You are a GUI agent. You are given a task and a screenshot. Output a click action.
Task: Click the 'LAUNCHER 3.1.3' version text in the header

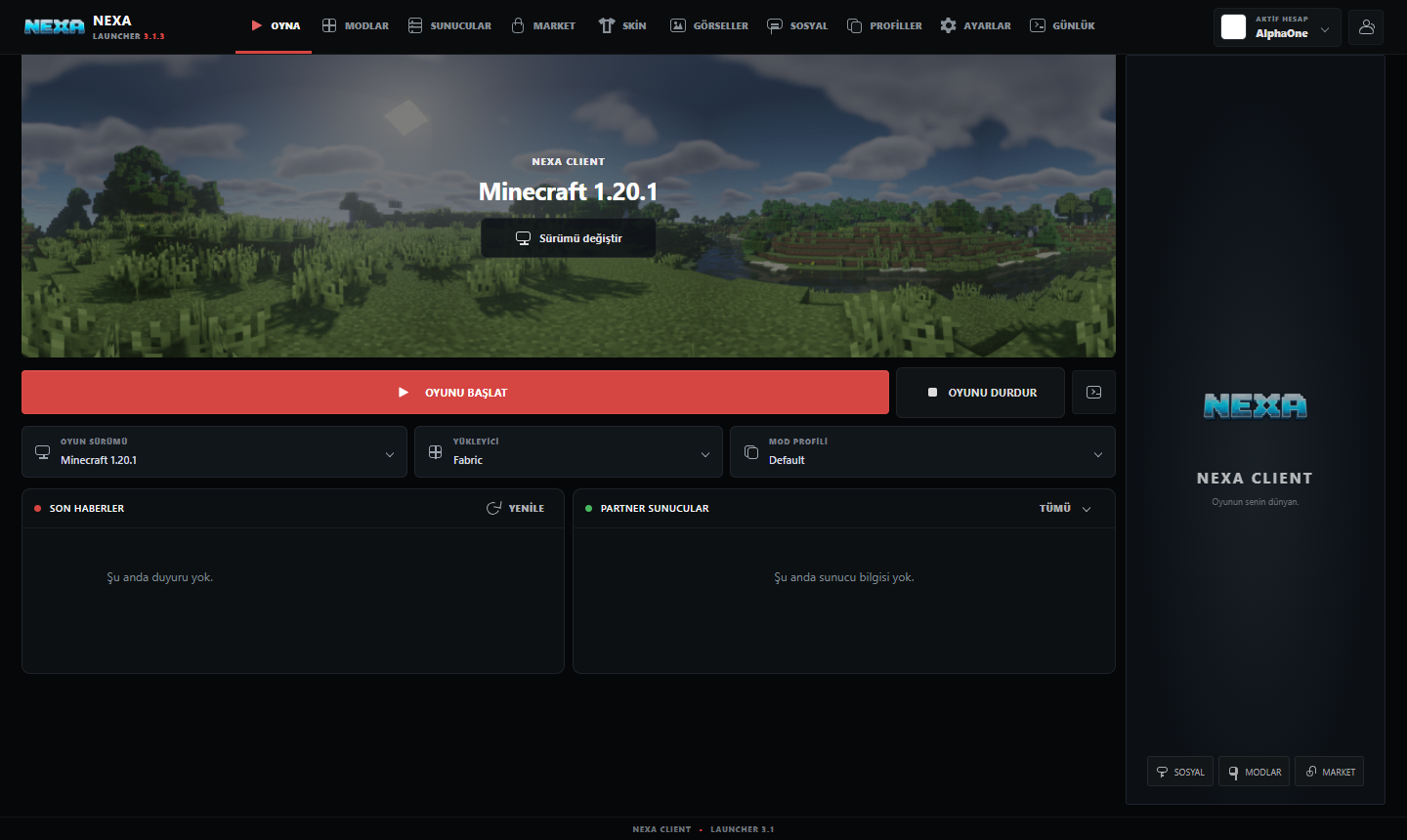pyautogui.click(x=129, y=36)
